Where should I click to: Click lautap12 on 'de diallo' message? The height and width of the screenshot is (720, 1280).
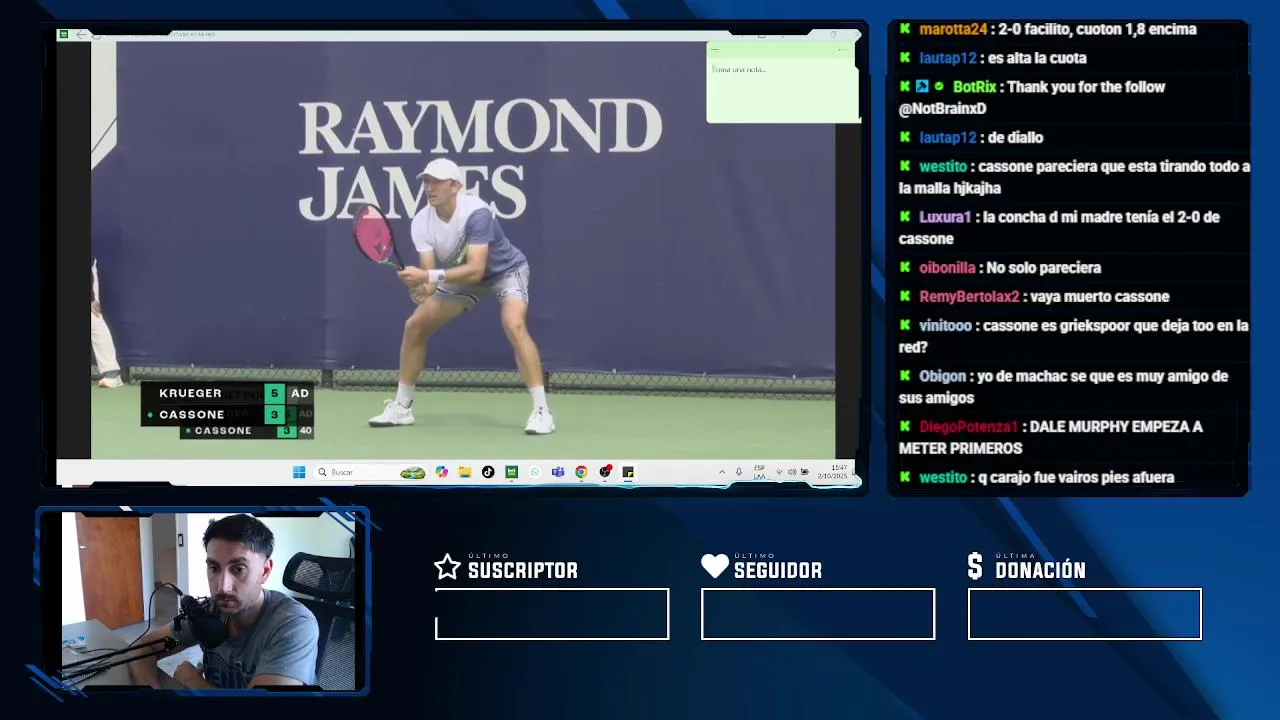947,137
